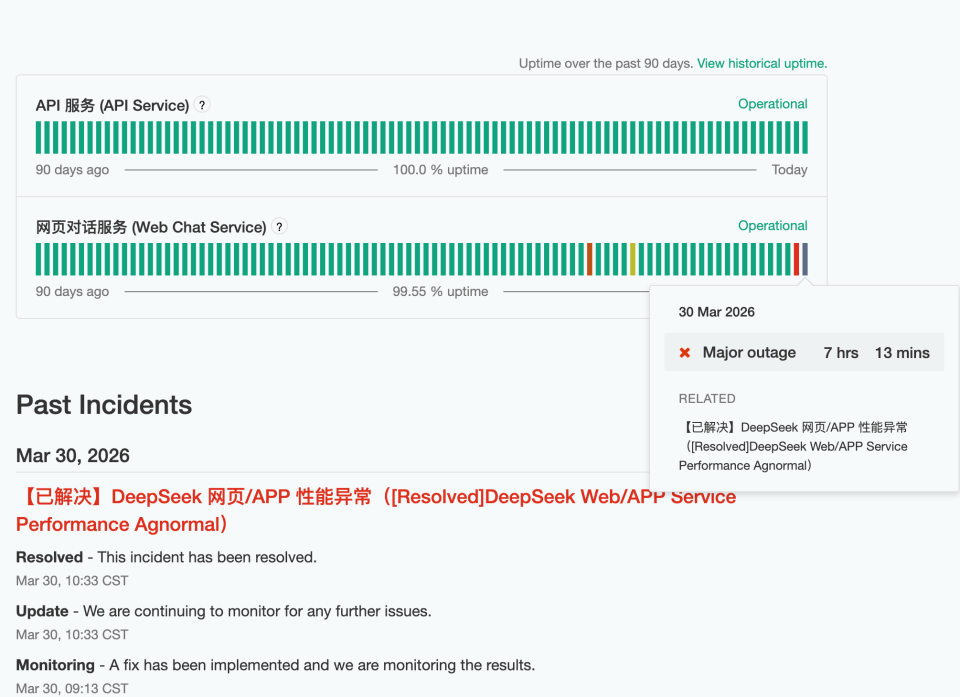Screen dimensions: 960x697
Task: Click the Operational status of Web Chat Service
Action: [x=772, y=226]
